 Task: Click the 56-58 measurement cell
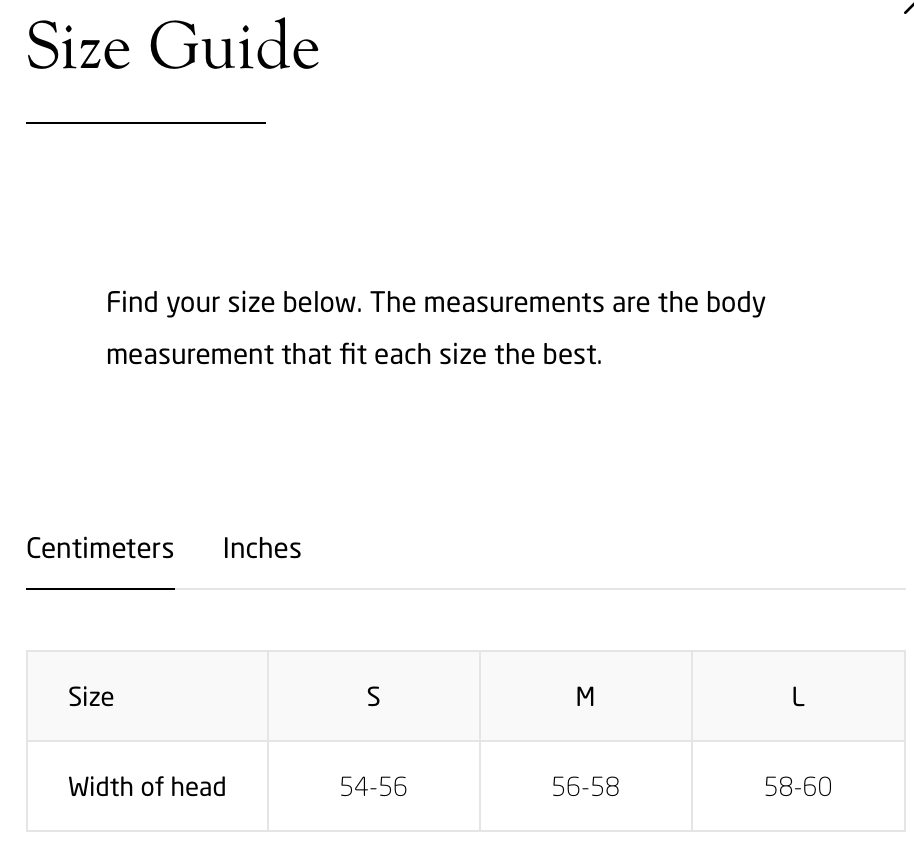tap(585, 787)
